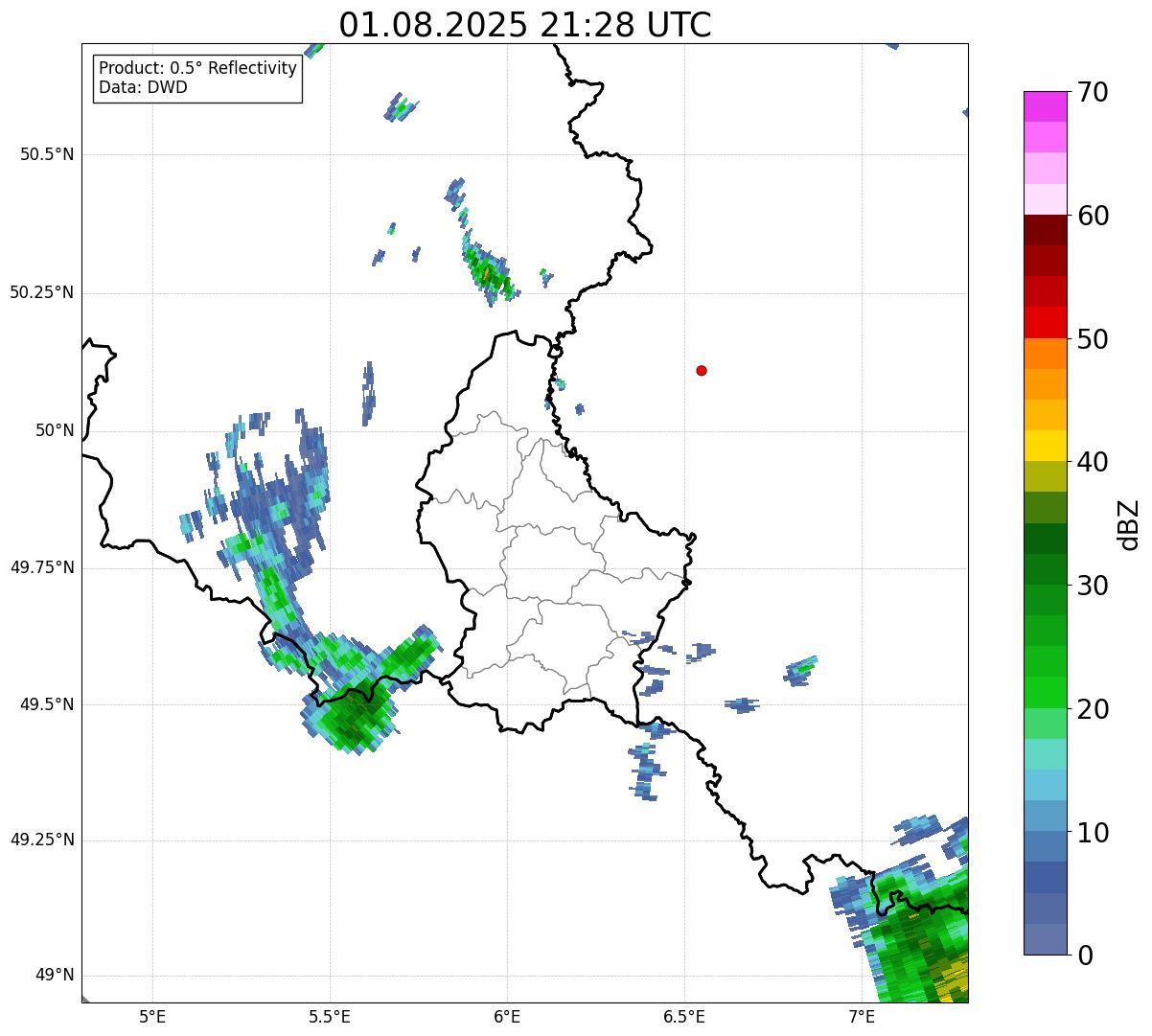Screen dimensions: 1152x1036
Task: Click the colorbar tick label "0"
Action: coord(1084,955)
